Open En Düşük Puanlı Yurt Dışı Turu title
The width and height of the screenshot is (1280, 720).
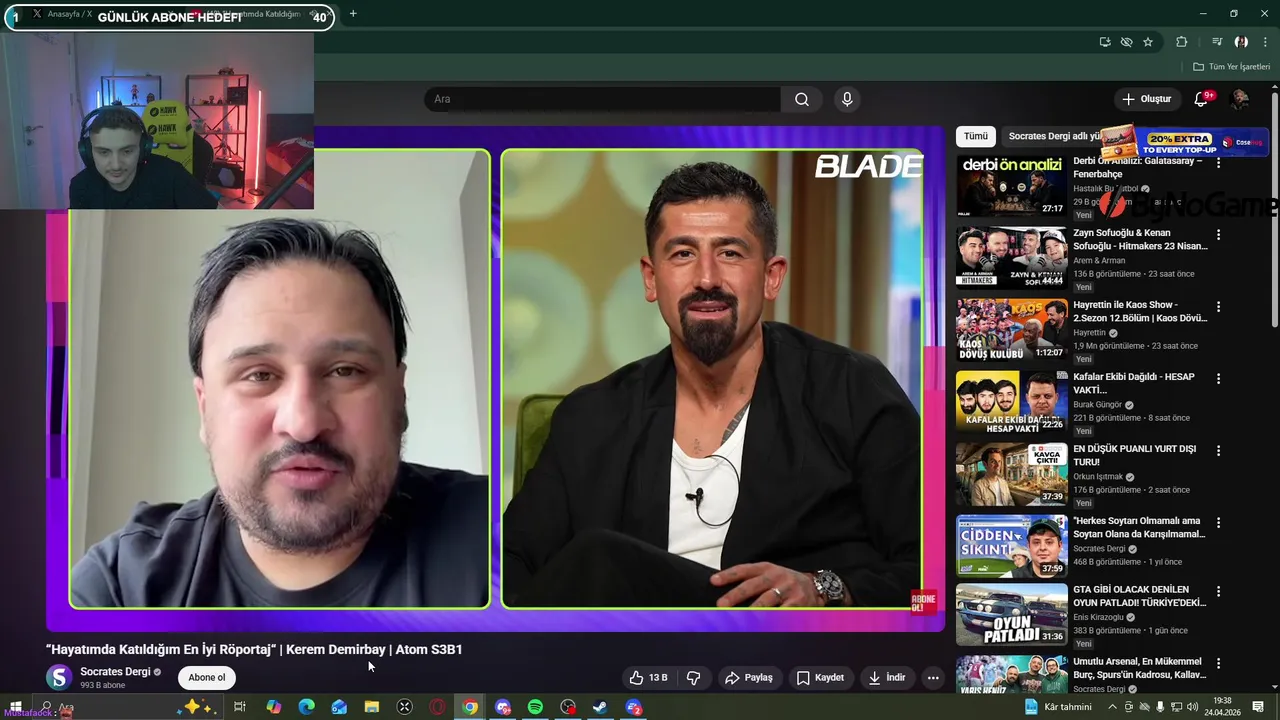pos(1134,456)
